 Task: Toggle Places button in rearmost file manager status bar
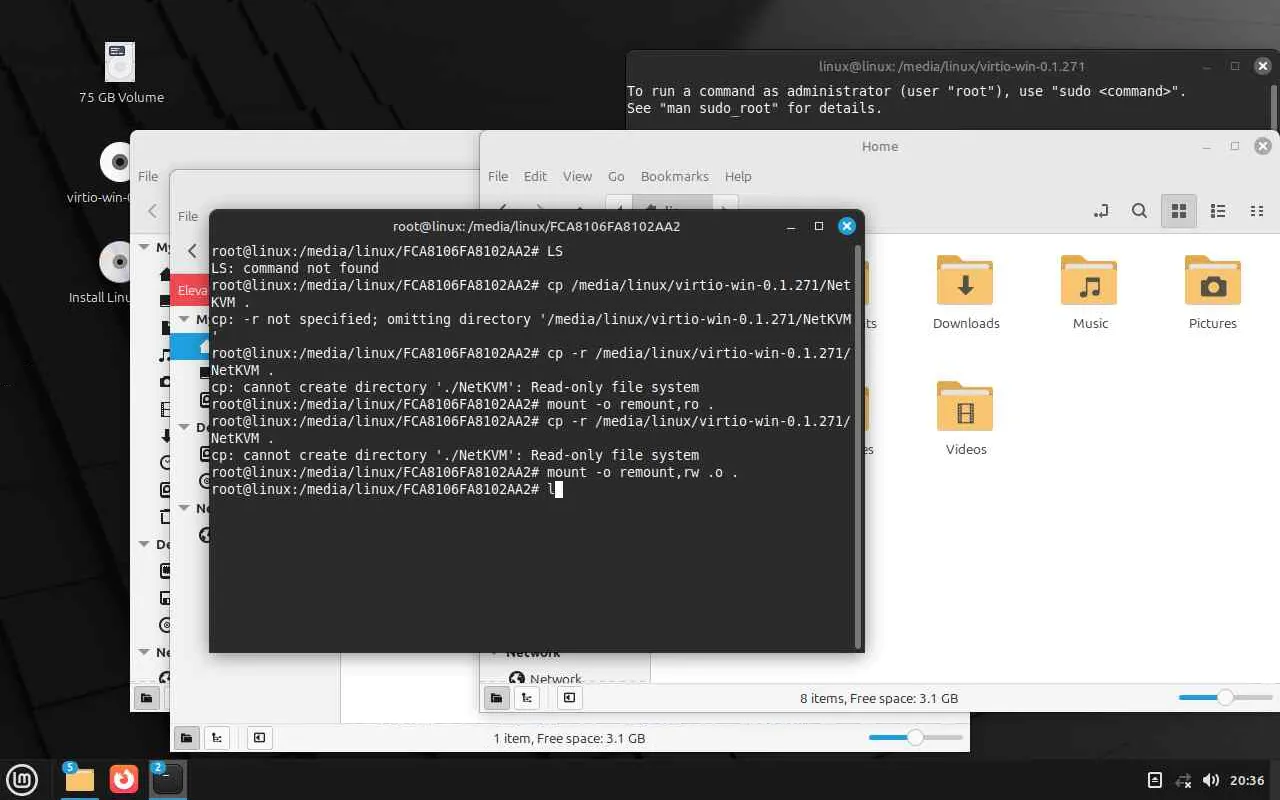point(146,698)
